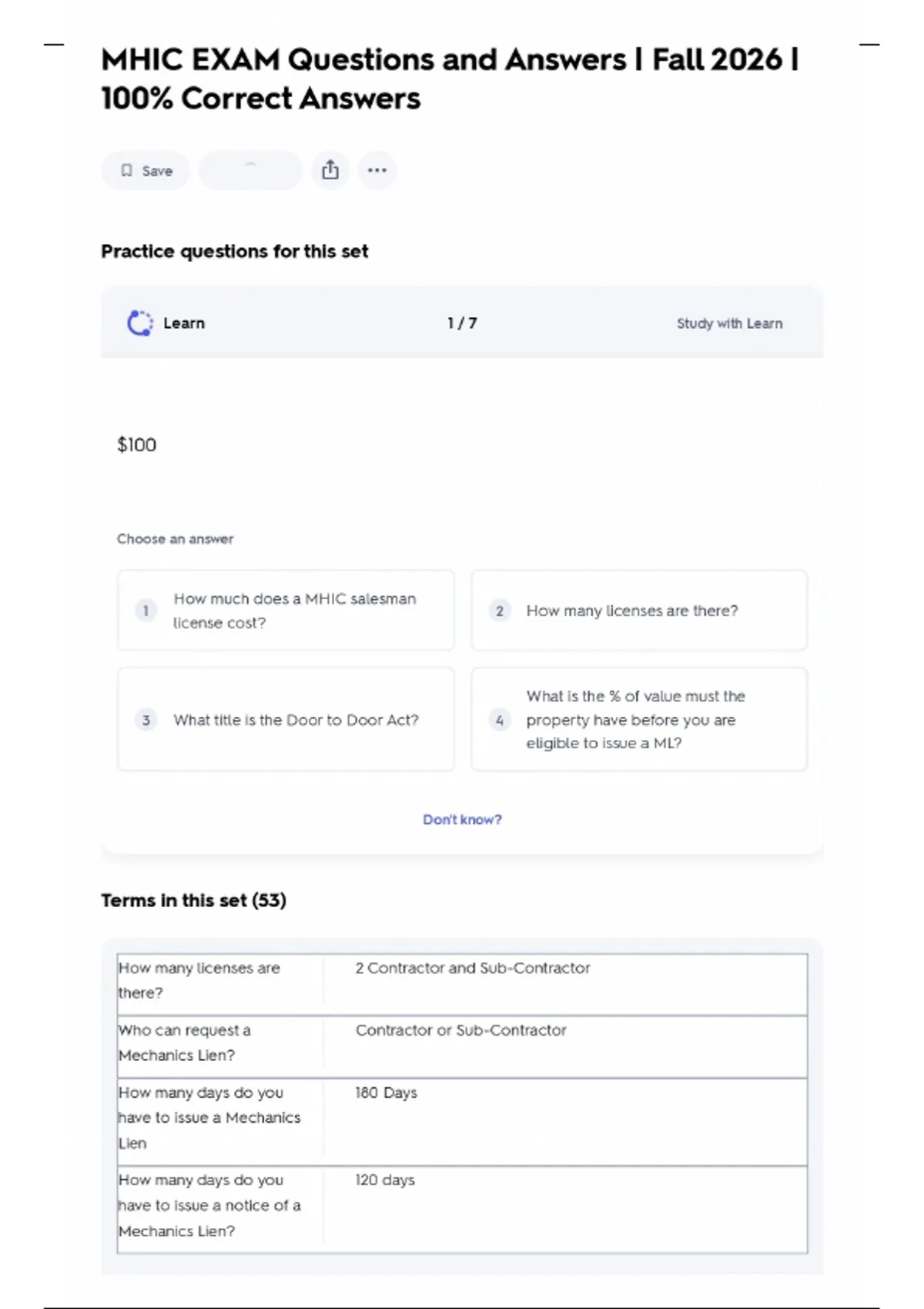Choose 'How many licenses are there?' answer
The height and width of the screenshot is (1309, 924).
click(x=639, y=611)
